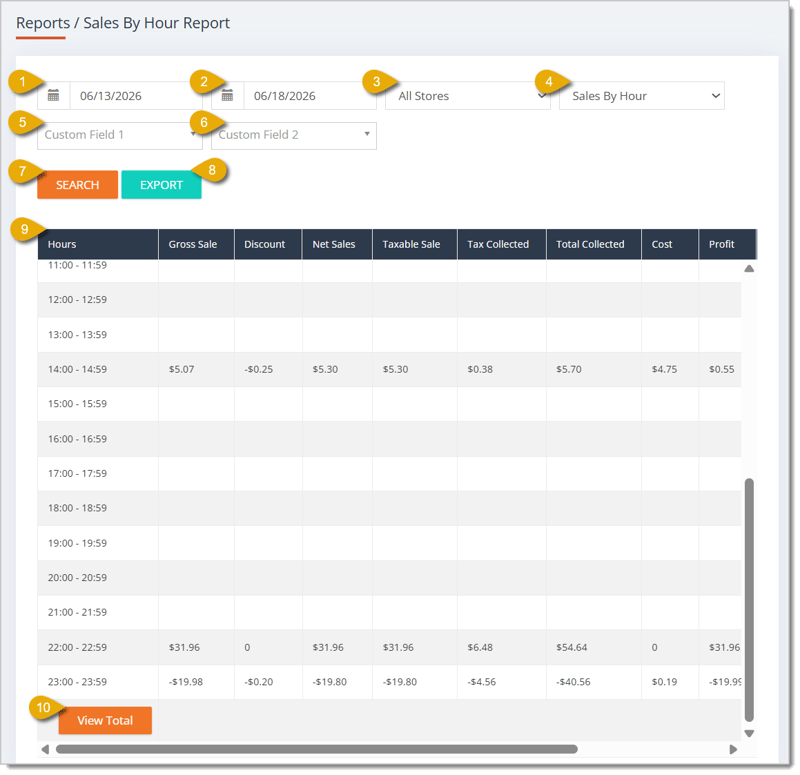Viewport: 800px width, 775px height.
Task: Click the View Total button
Action: click(105, 720)
